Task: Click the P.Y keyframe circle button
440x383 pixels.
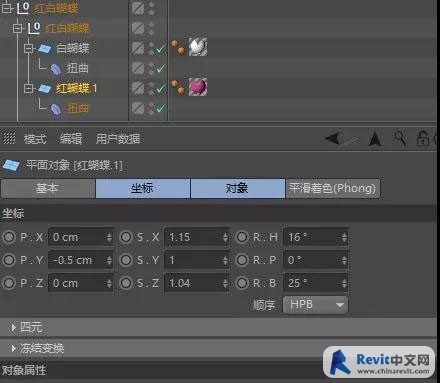Action: [x=9, y=260]
